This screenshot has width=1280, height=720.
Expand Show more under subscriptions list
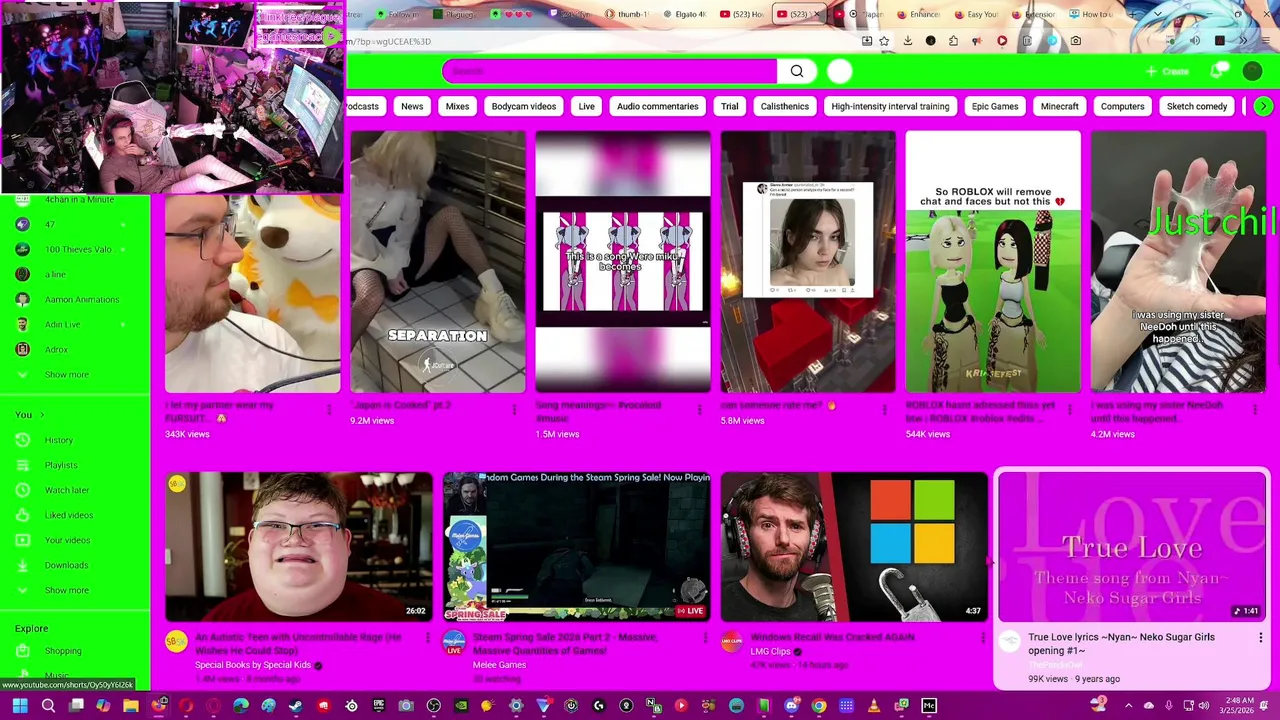[66, 375]
